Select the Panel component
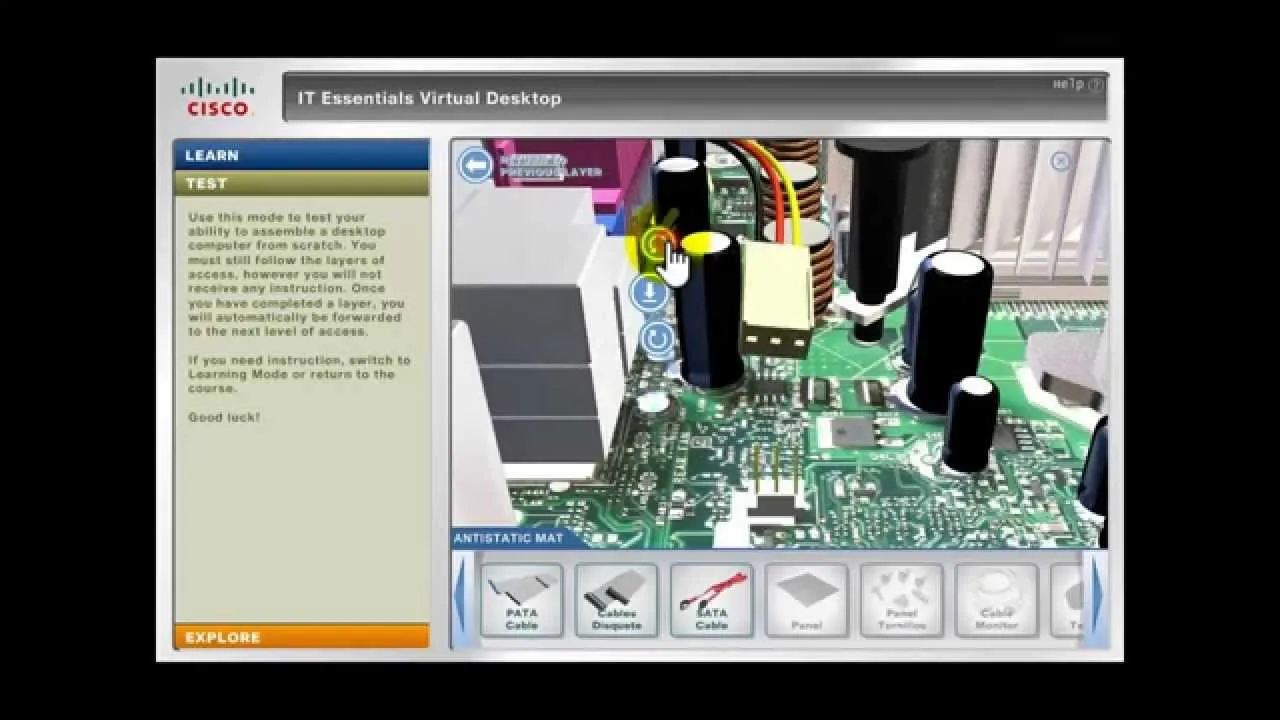This screenshot has width=1280, height=720. tap(806, 601)
